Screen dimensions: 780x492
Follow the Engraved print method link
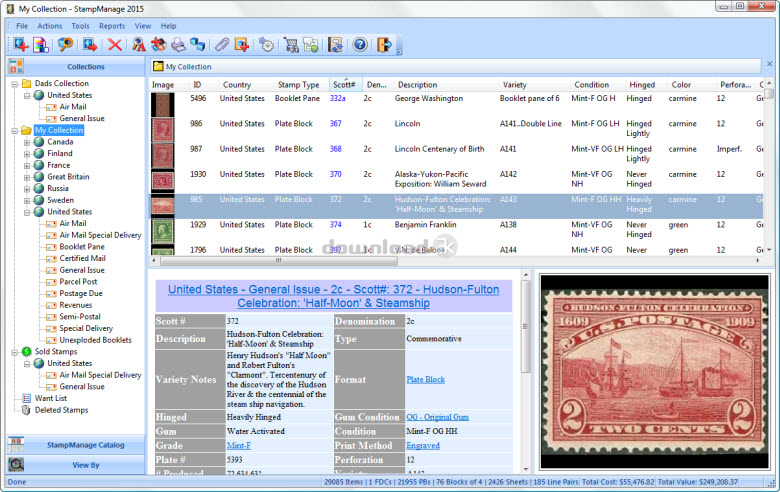coord(423,446)
